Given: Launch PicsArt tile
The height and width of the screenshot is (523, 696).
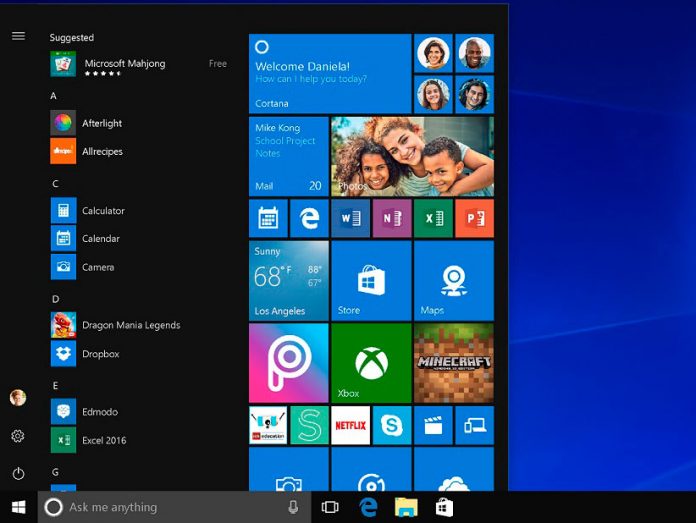Looking at the screenshot, I should (289, 363).
